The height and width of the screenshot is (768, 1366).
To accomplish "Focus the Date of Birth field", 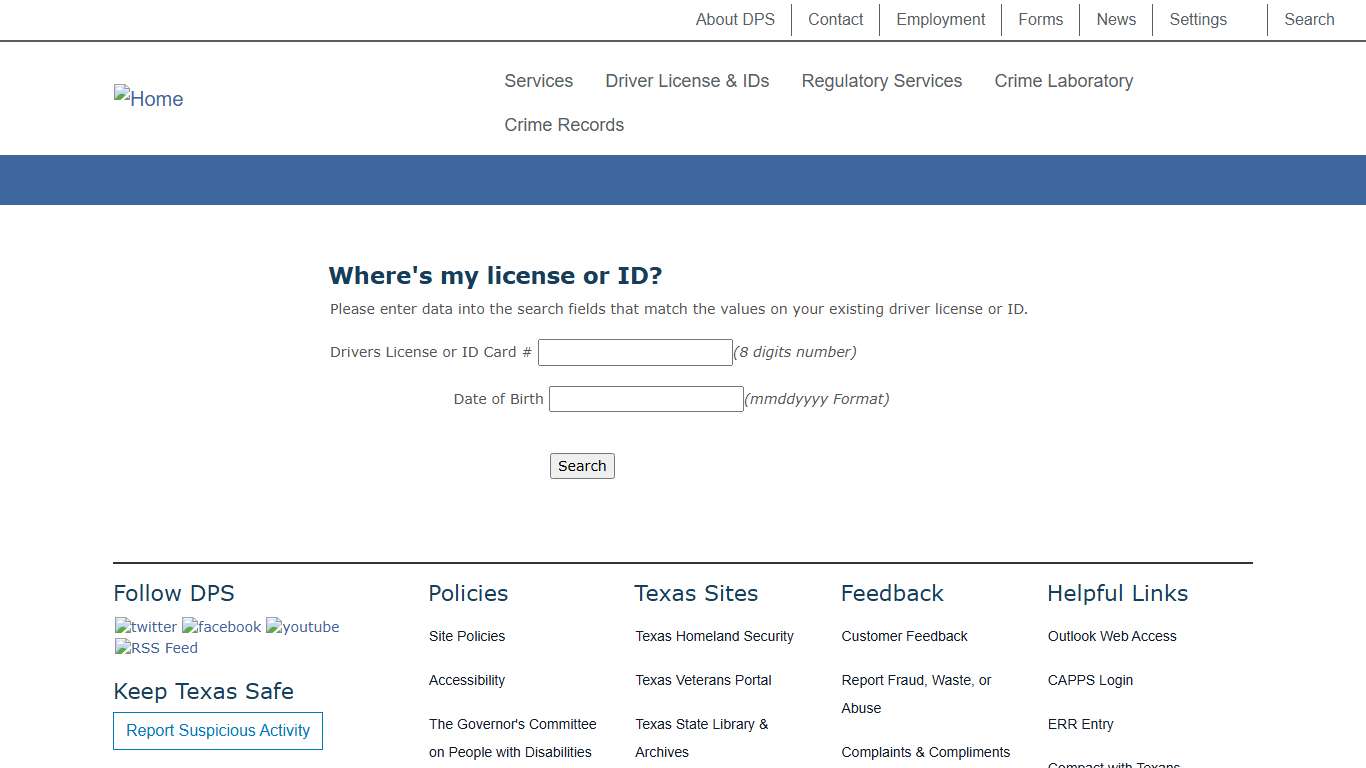I will 645,398.
